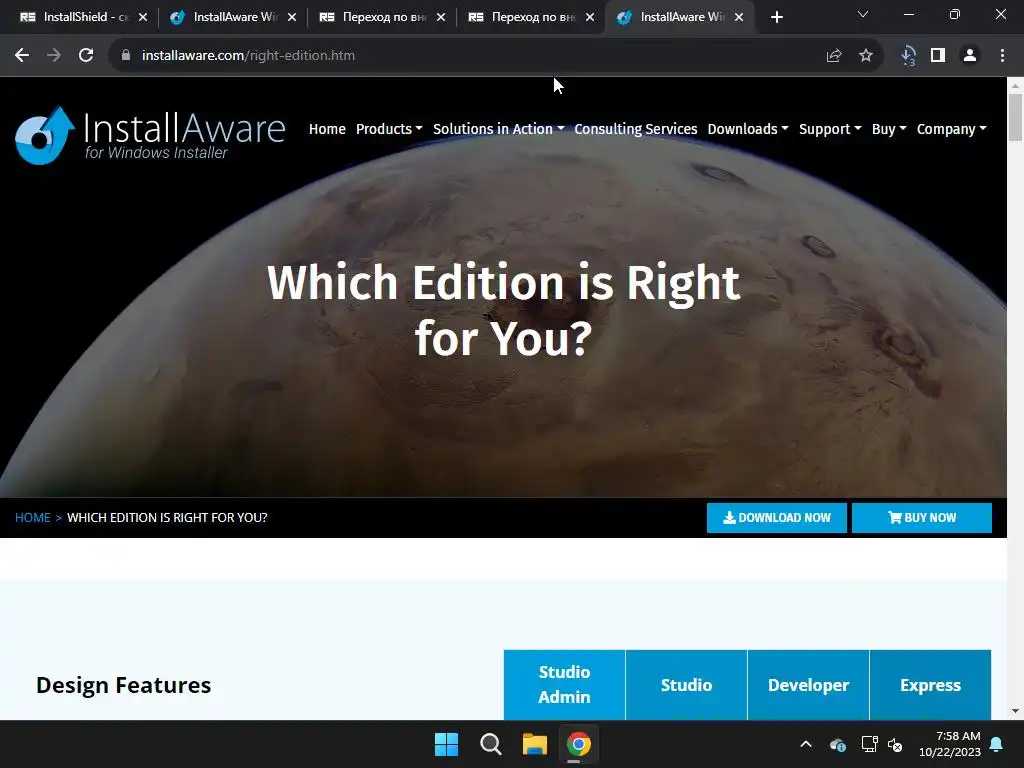
Task: Click the DOWNLOAD NOW button
Action: pos(776,518)
